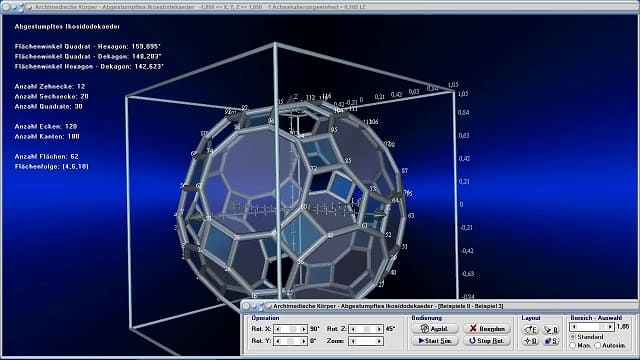Click 'Flächenwinkel Hexagon - Dekagon' line
Image resolution: width=640 pixels, height=360 pixels.
click(89, 66)
